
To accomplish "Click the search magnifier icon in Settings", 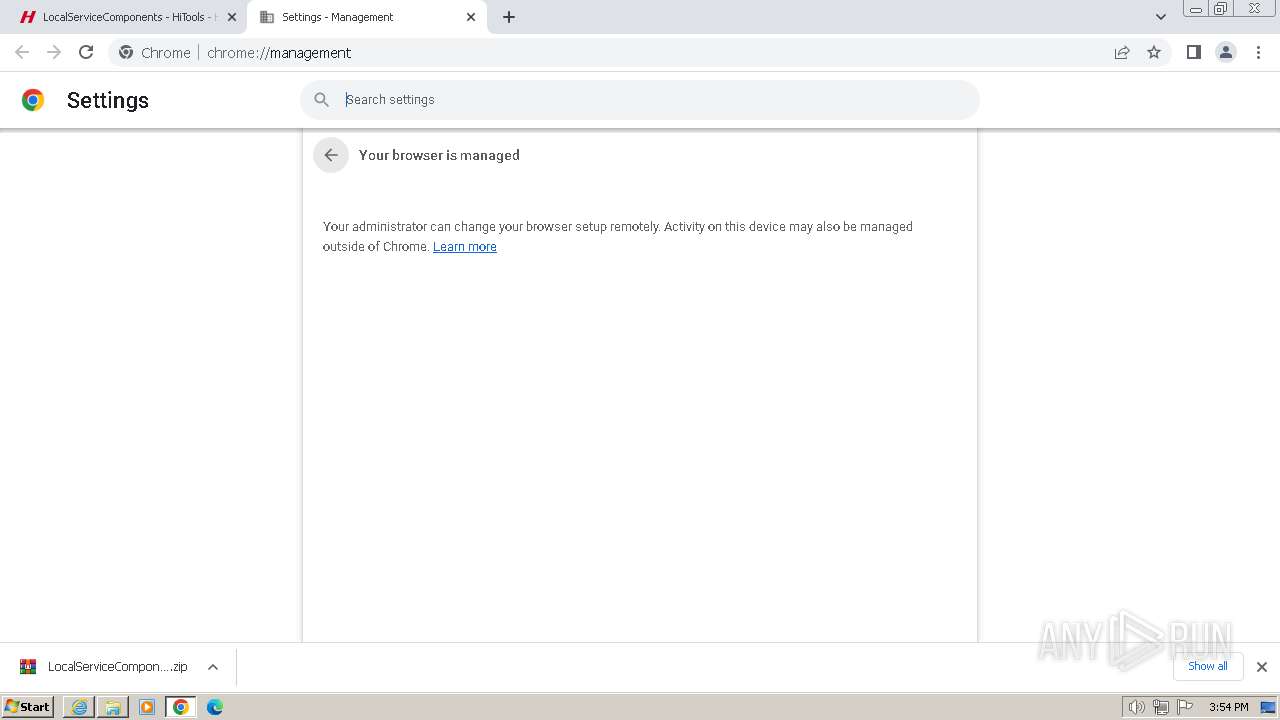I will (x=321, y=100).
